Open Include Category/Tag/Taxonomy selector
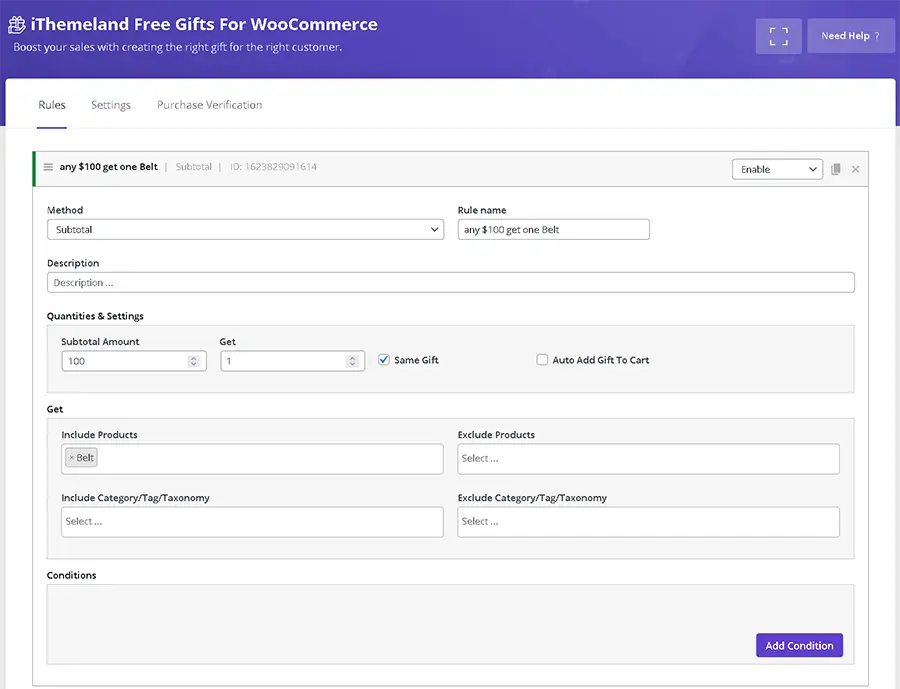The height and width of the screenshot is (689, 900). pos(252,521)
